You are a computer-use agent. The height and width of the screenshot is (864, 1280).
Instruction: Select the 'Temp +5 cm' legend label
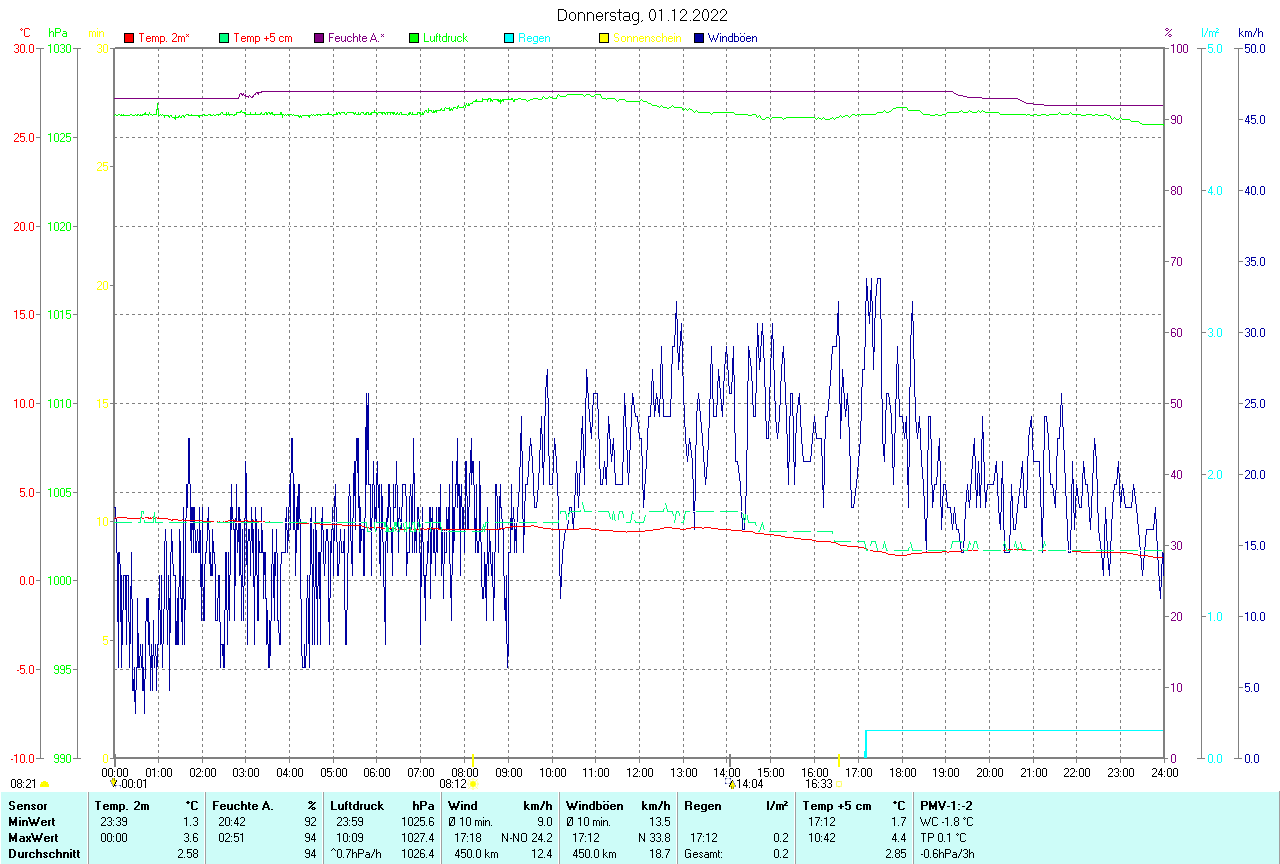pos(263,38)
